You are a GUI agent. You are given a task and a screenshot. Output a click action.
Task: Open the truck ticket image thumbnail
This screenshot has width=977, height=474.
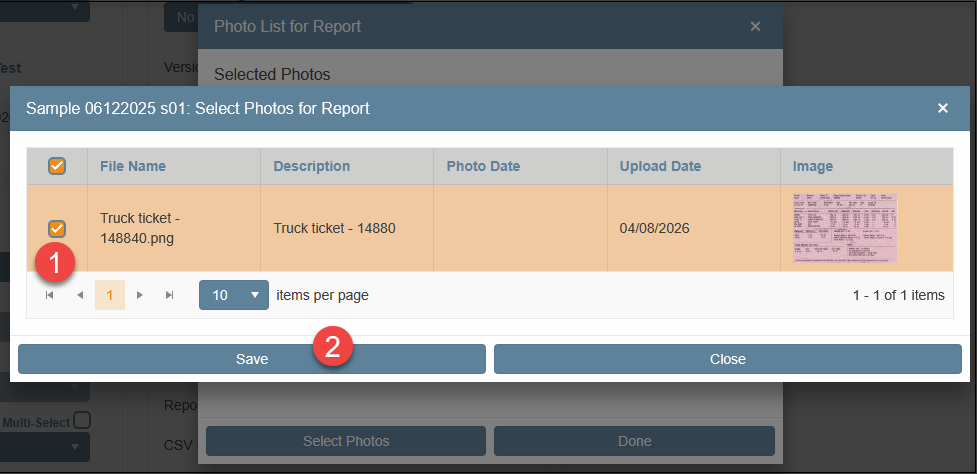[844, 228]
